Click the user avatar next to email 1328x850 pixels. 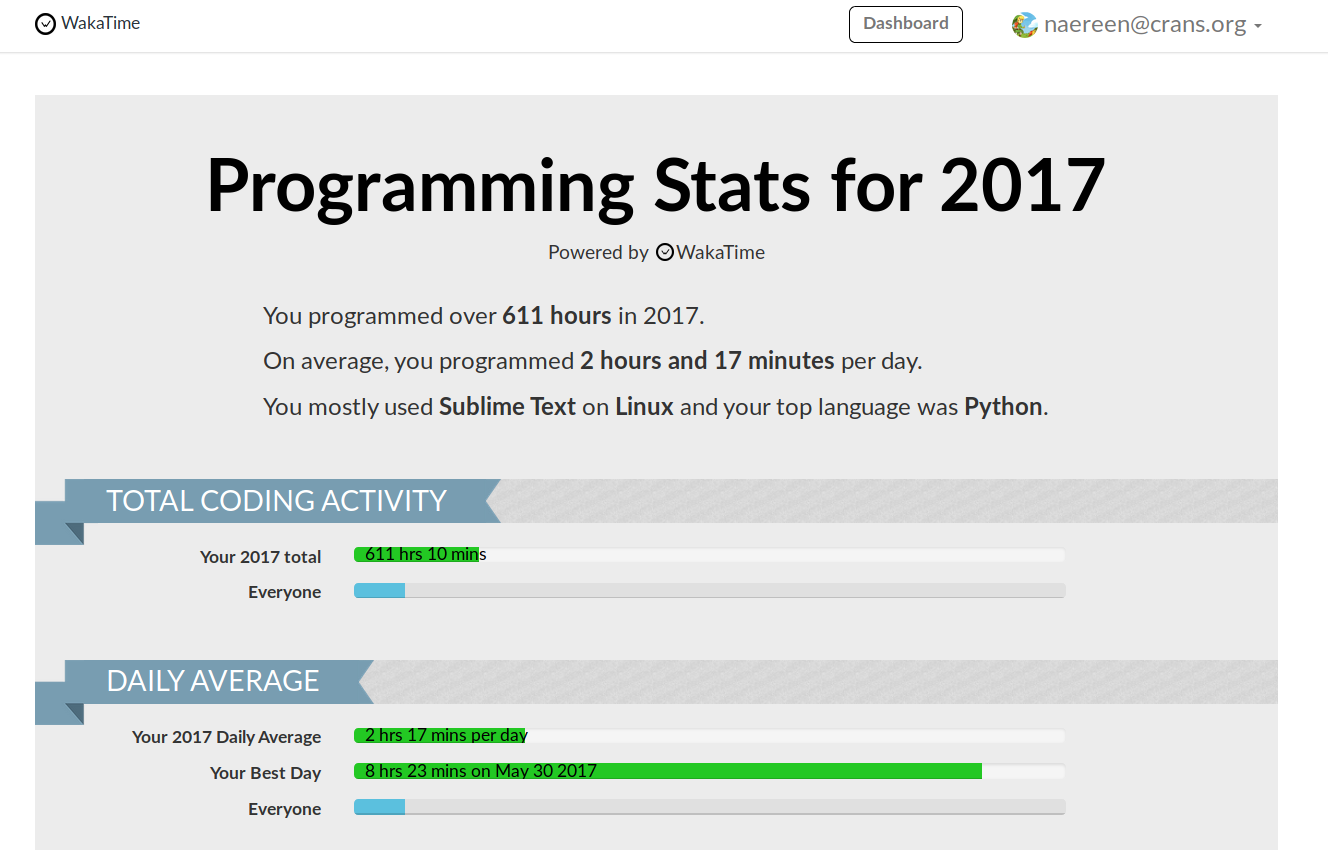(1024, 25)
